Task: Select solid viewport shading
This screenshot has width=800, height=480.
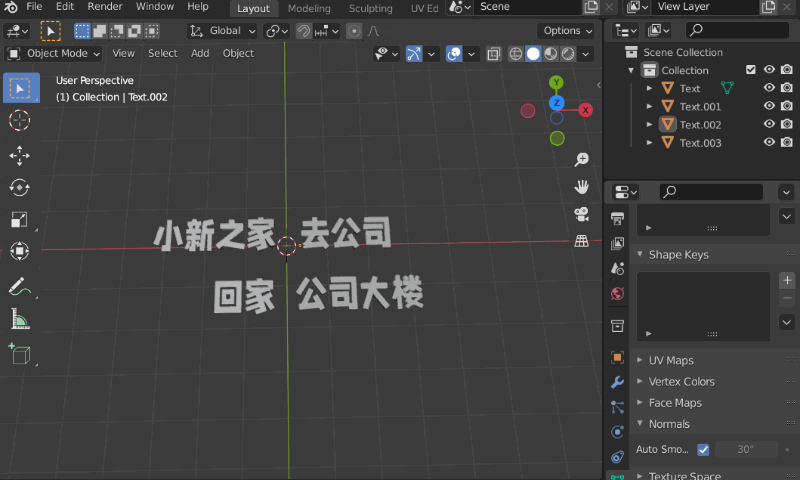Action: click(533, 54)
